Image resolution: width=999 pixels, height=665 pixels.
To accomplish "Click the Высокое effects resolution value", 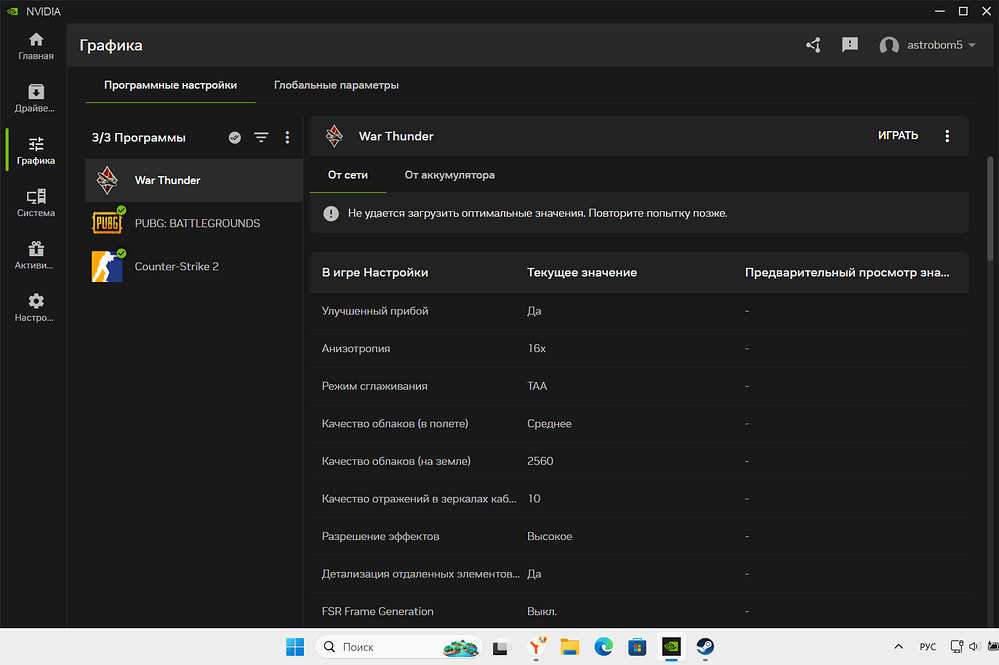I will [x=549, y=536].
